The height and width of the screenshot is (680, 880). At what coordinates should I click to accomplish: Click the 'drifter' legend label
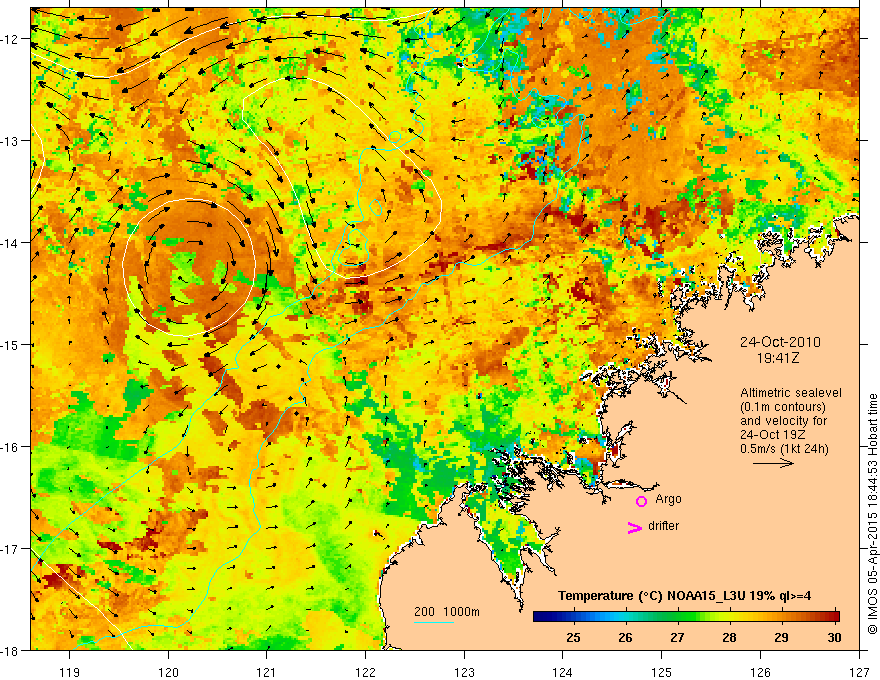663,526
